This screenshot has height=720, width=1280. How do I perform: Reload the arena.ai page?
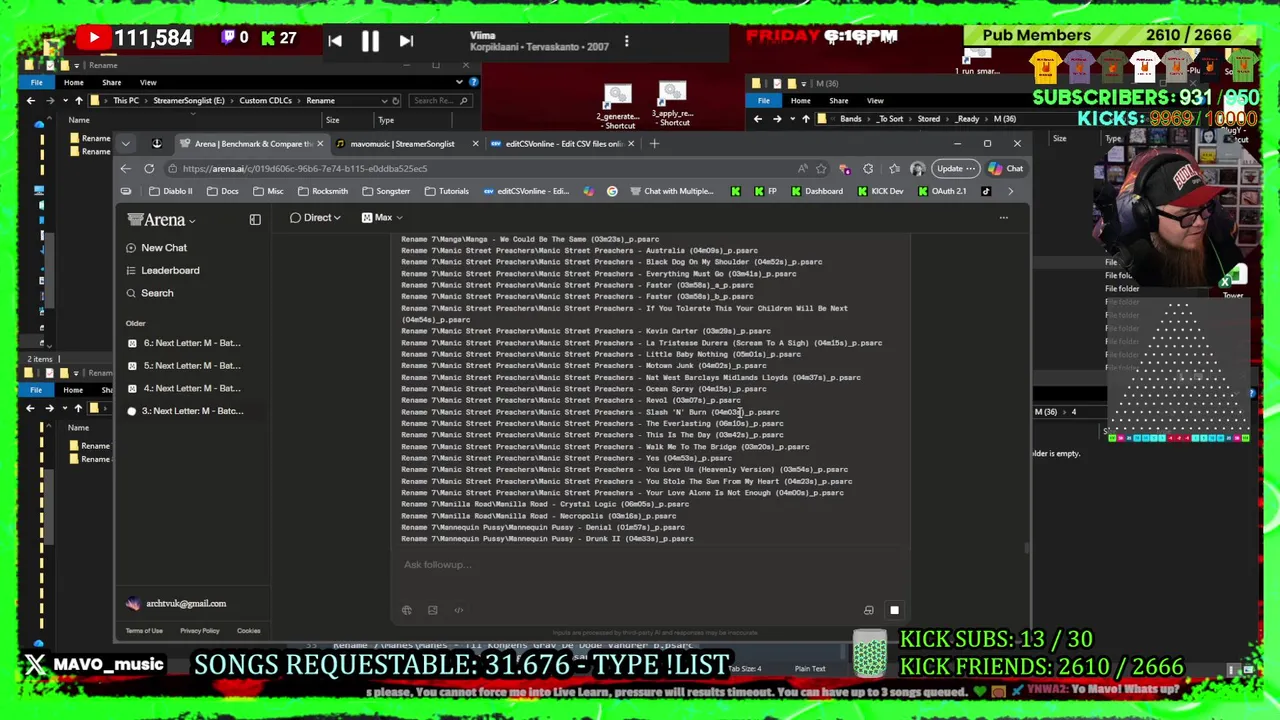149,168
